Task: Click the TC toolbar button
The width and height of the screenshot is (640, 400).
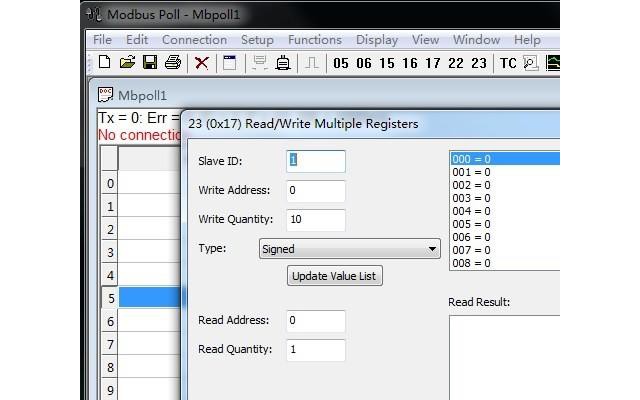Action: pos(508,63)
